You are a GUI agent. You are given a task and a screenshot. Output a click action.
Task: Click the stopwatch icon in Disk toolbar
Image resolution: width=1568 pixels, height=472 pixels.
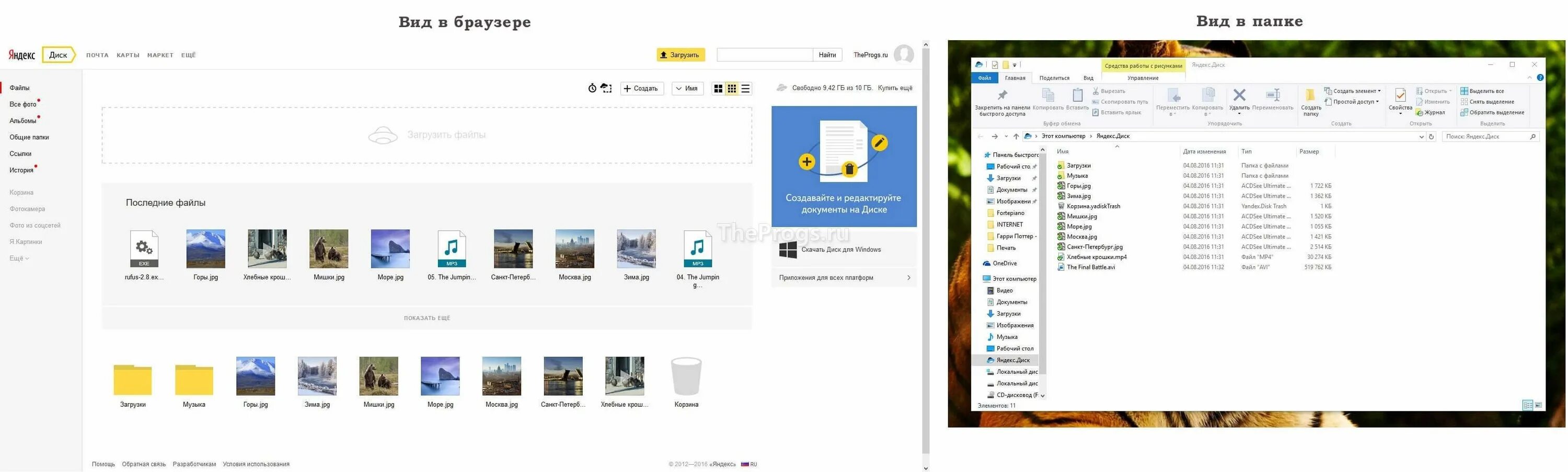pyautogui.click(x=592, y=88)
